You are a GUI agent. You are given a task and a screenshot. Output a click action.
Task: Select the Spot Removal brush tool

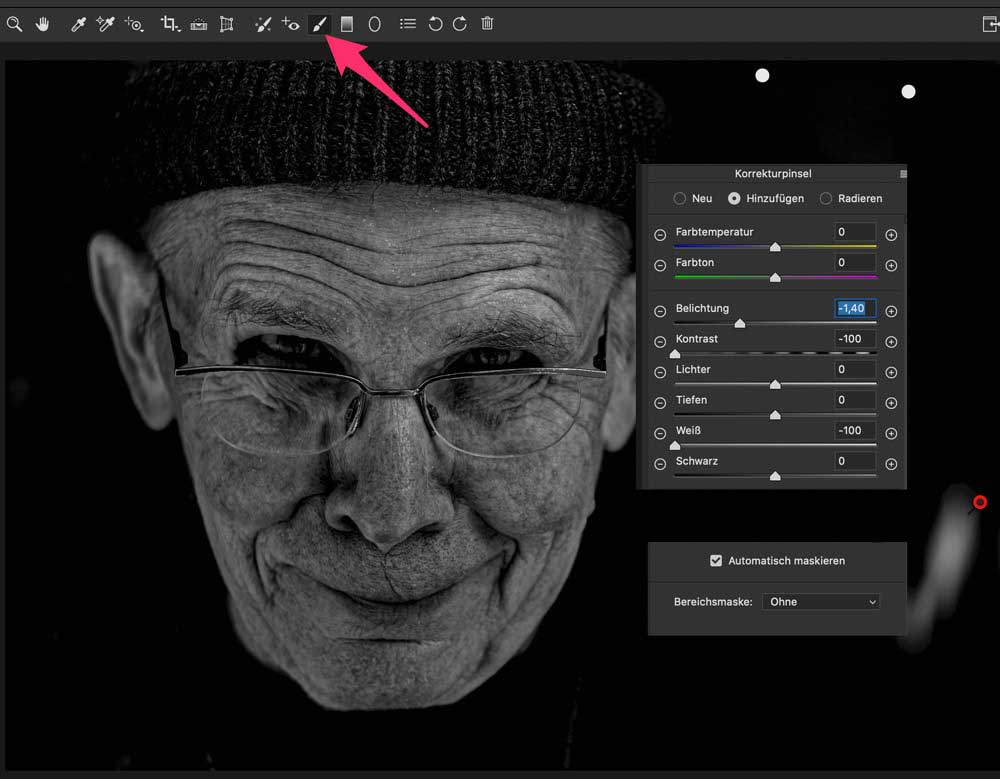click(262, 24)
